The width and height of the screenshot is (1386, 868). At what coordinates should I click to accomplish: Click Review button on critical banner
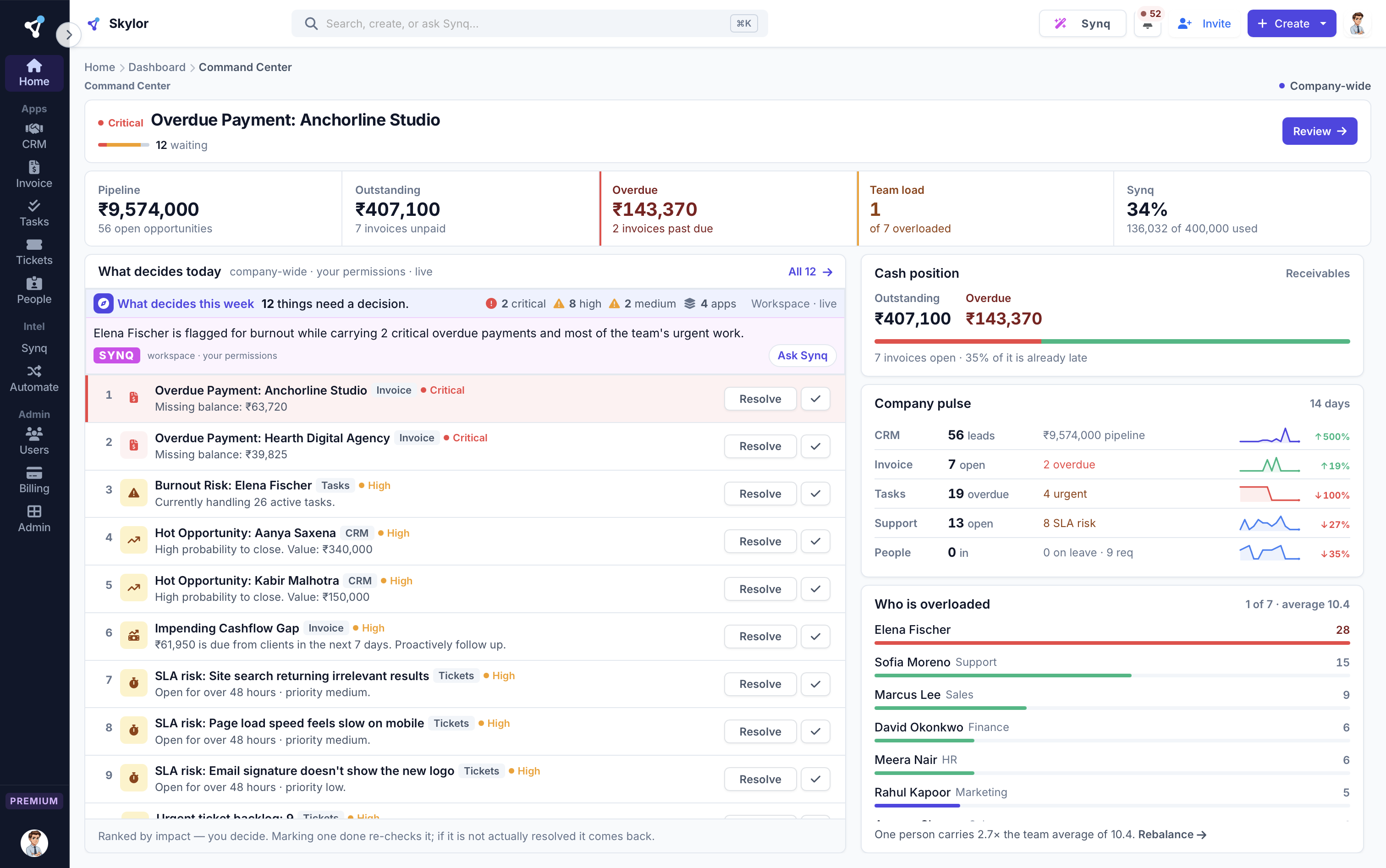(1320, 132)
